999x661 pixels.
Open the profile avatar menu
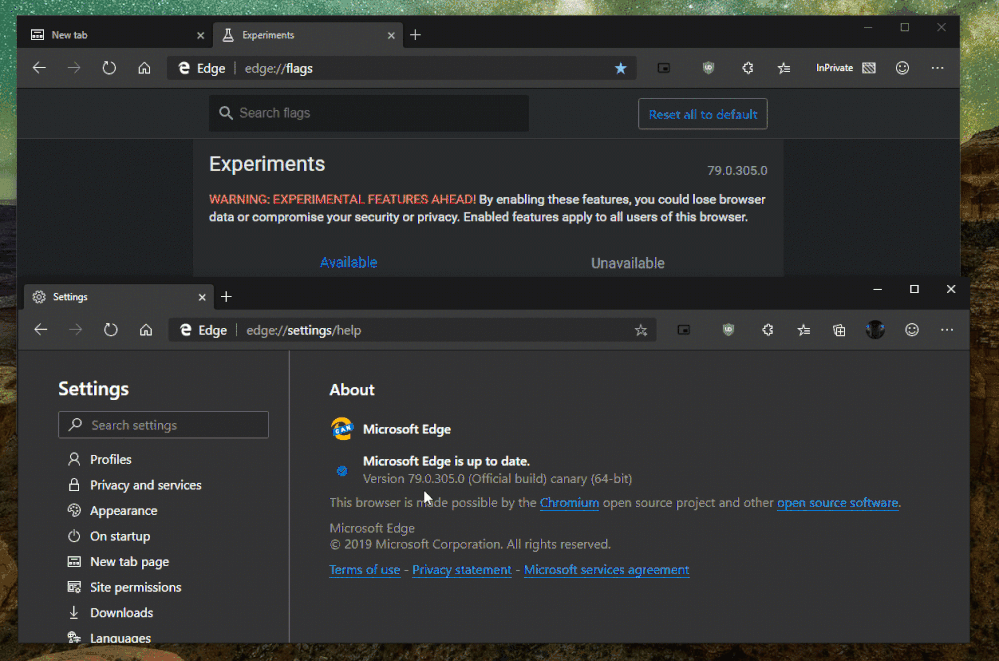tap(875, 330)
